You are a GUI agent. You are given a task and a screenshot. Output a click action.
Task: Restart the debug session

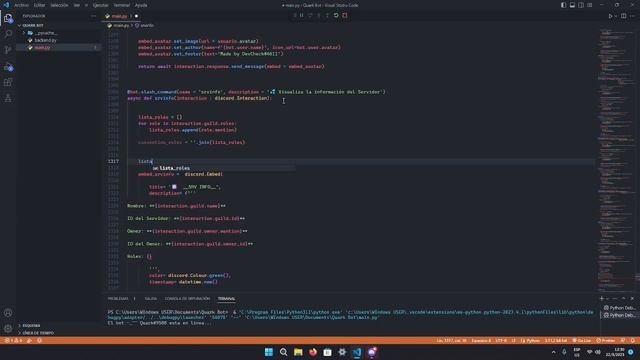pyautogui.click(x=336, y=16)
